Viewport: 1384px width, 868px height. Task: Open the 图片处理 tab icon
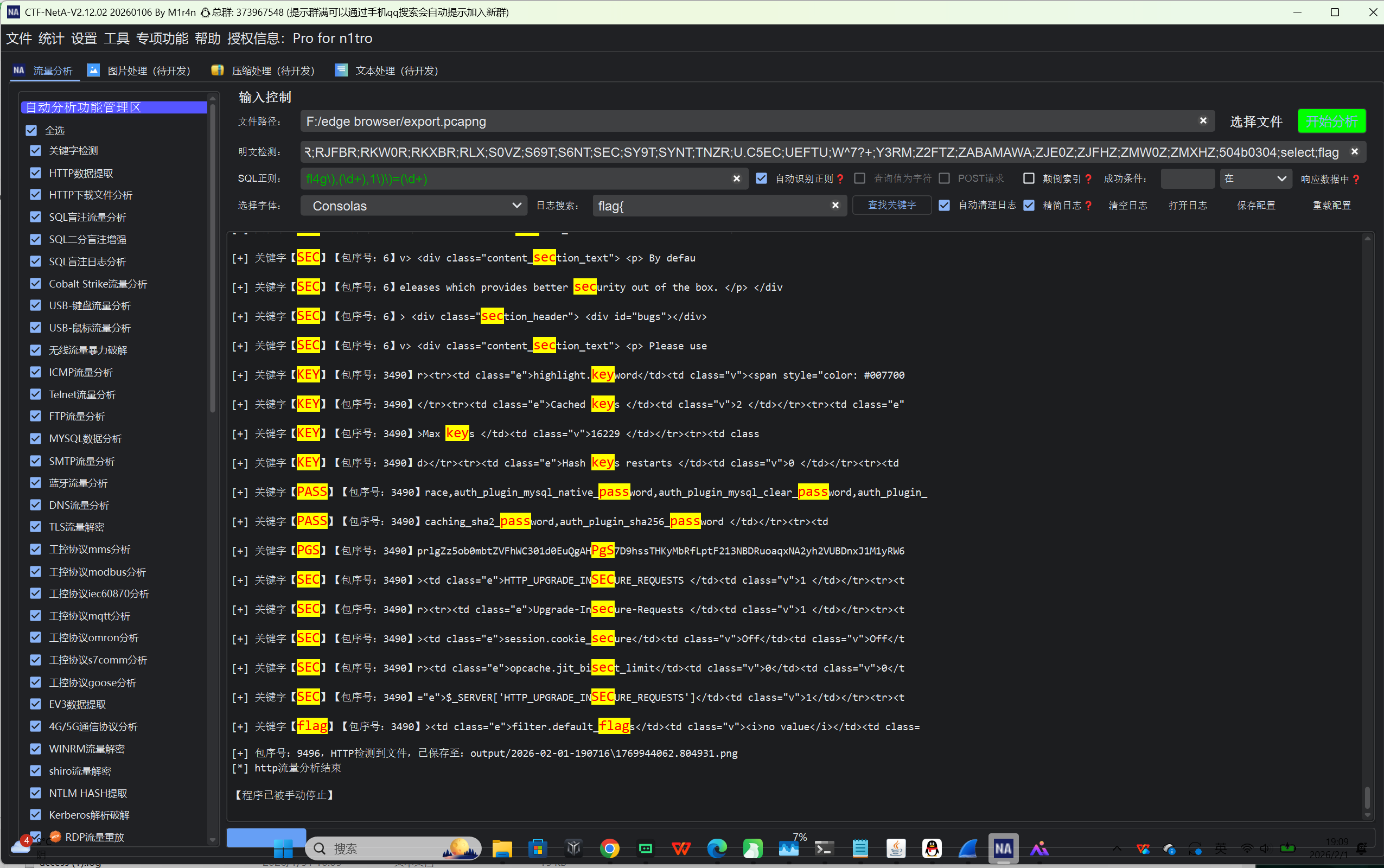coord(93,70)
